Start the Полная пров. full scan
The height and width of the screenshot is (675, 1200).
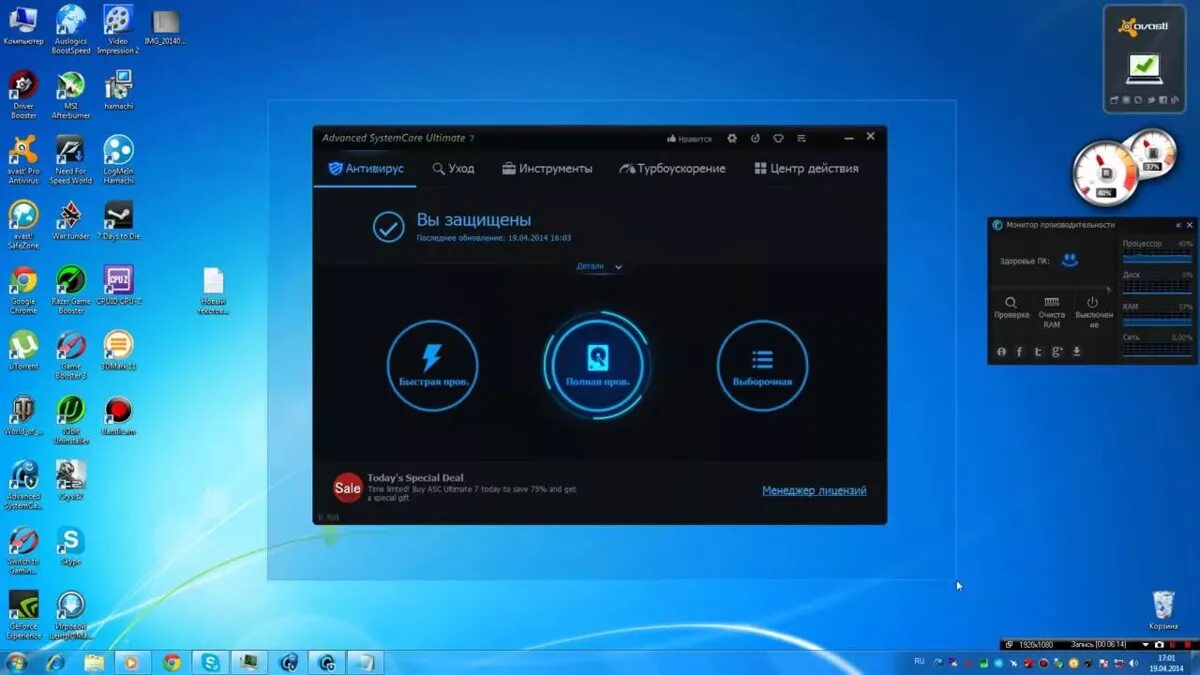pyautogui.click(x=597, y=365)
